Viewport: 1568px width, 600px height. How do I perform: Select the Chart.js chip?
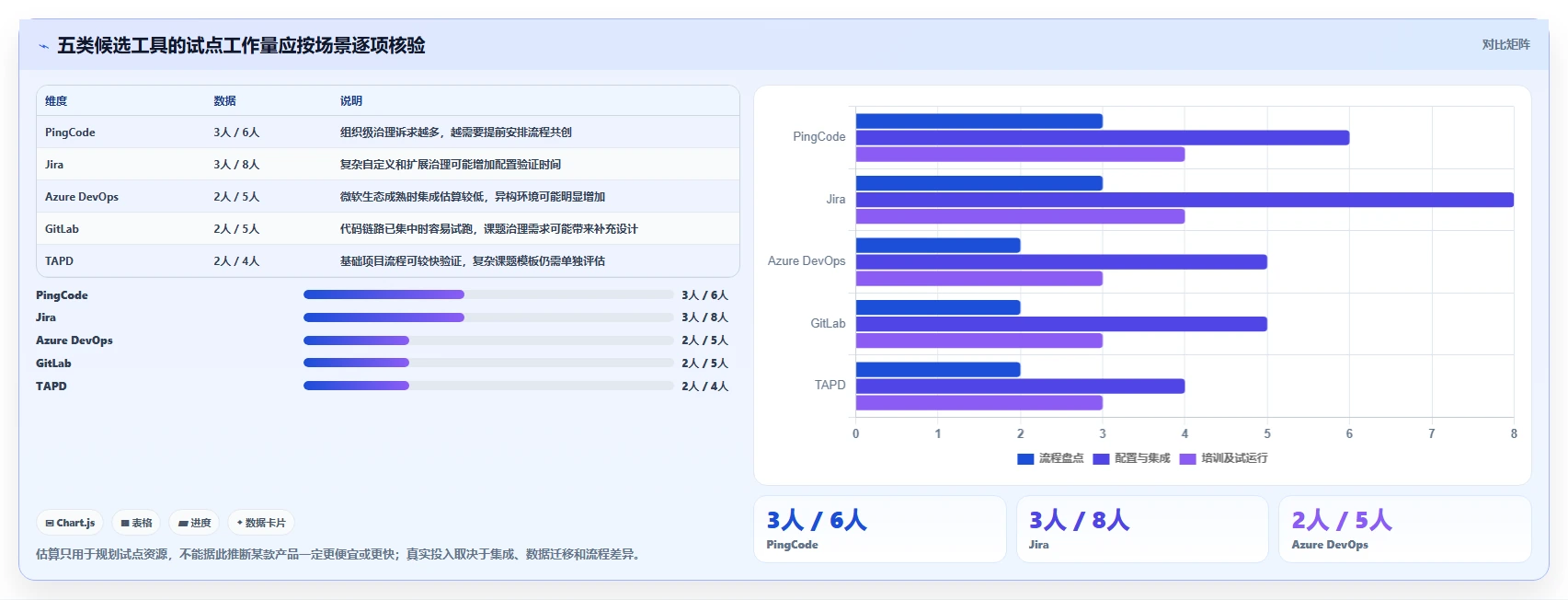point(71,523)
